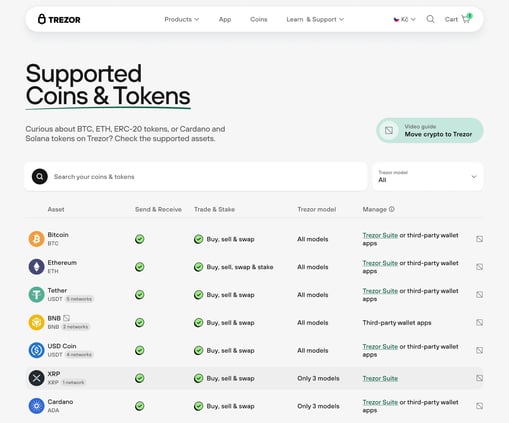Click 'Only 3 models' in XRP row
The height and width of the screenshot is (423, 509).
318,378
